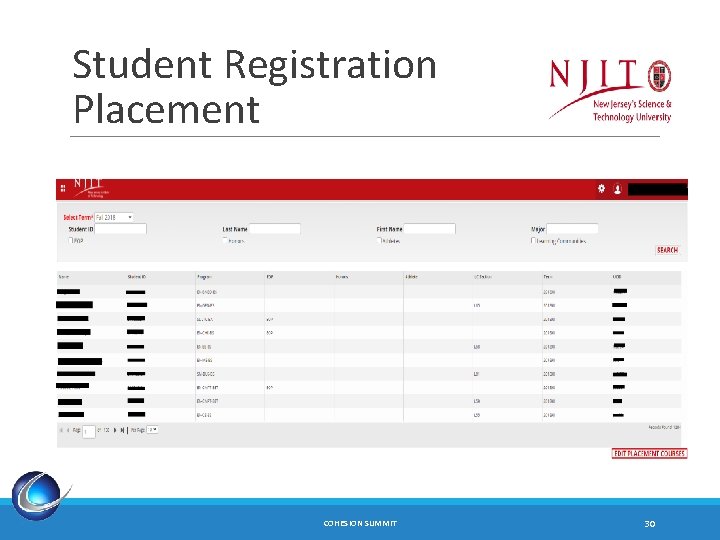Open the user profile icon
Screen dimensions: 720x540
click(618, 189)
